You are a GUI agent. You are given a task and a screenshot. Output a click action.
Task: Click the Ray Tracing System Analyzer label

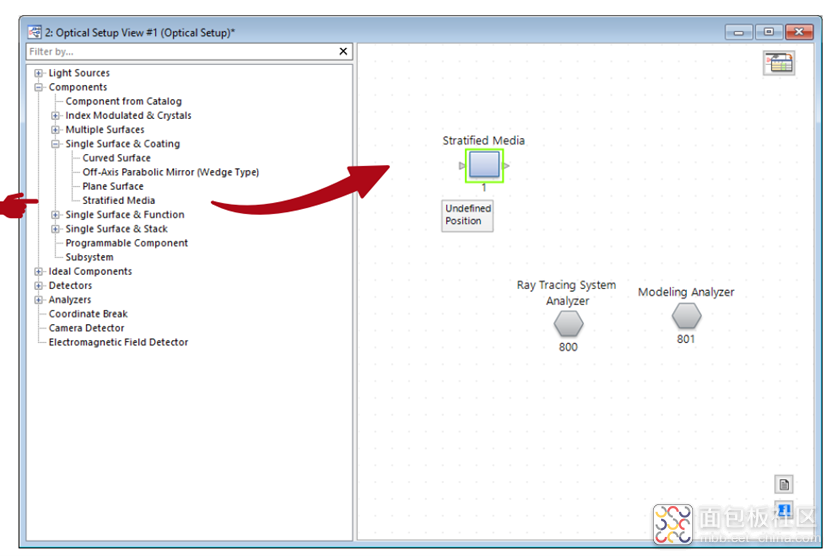point(567,293)
